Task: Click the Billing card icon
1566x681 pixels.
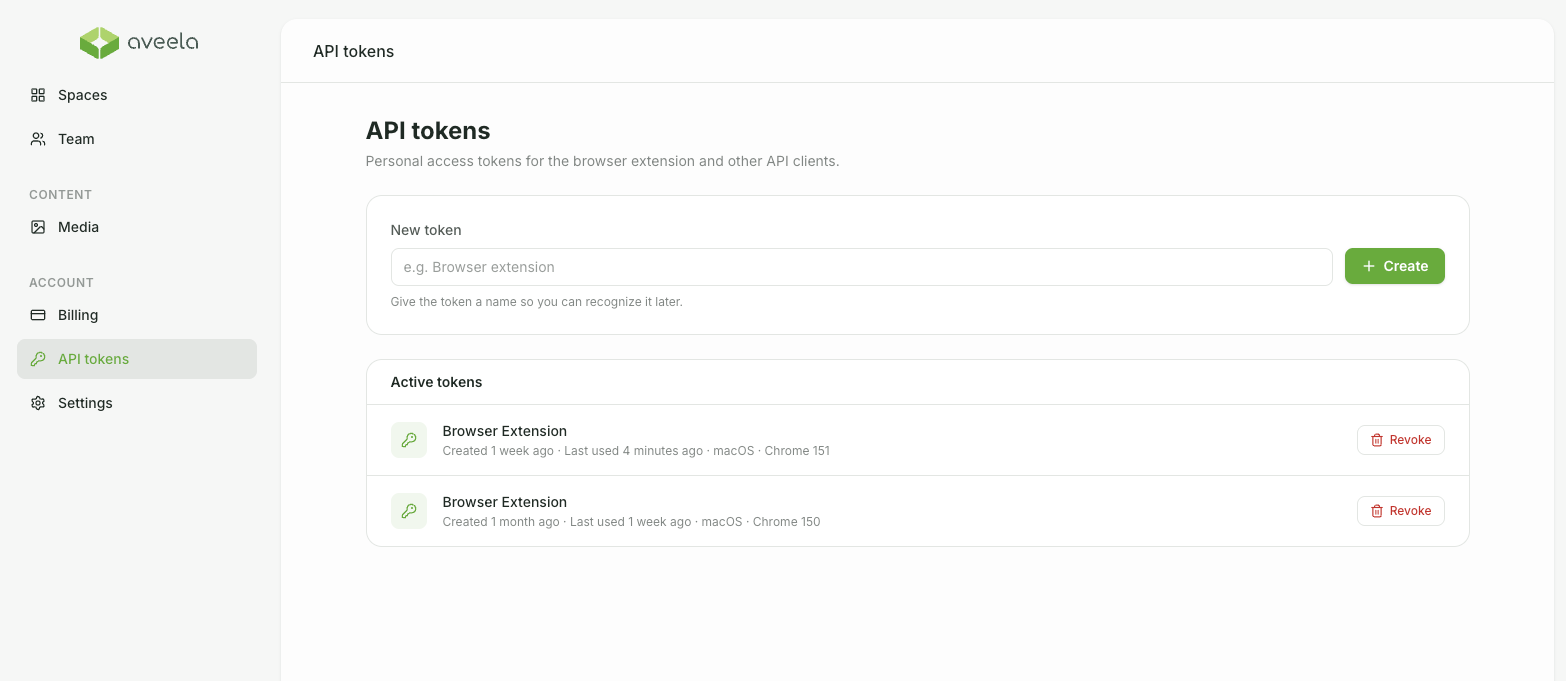Action: 38,315
